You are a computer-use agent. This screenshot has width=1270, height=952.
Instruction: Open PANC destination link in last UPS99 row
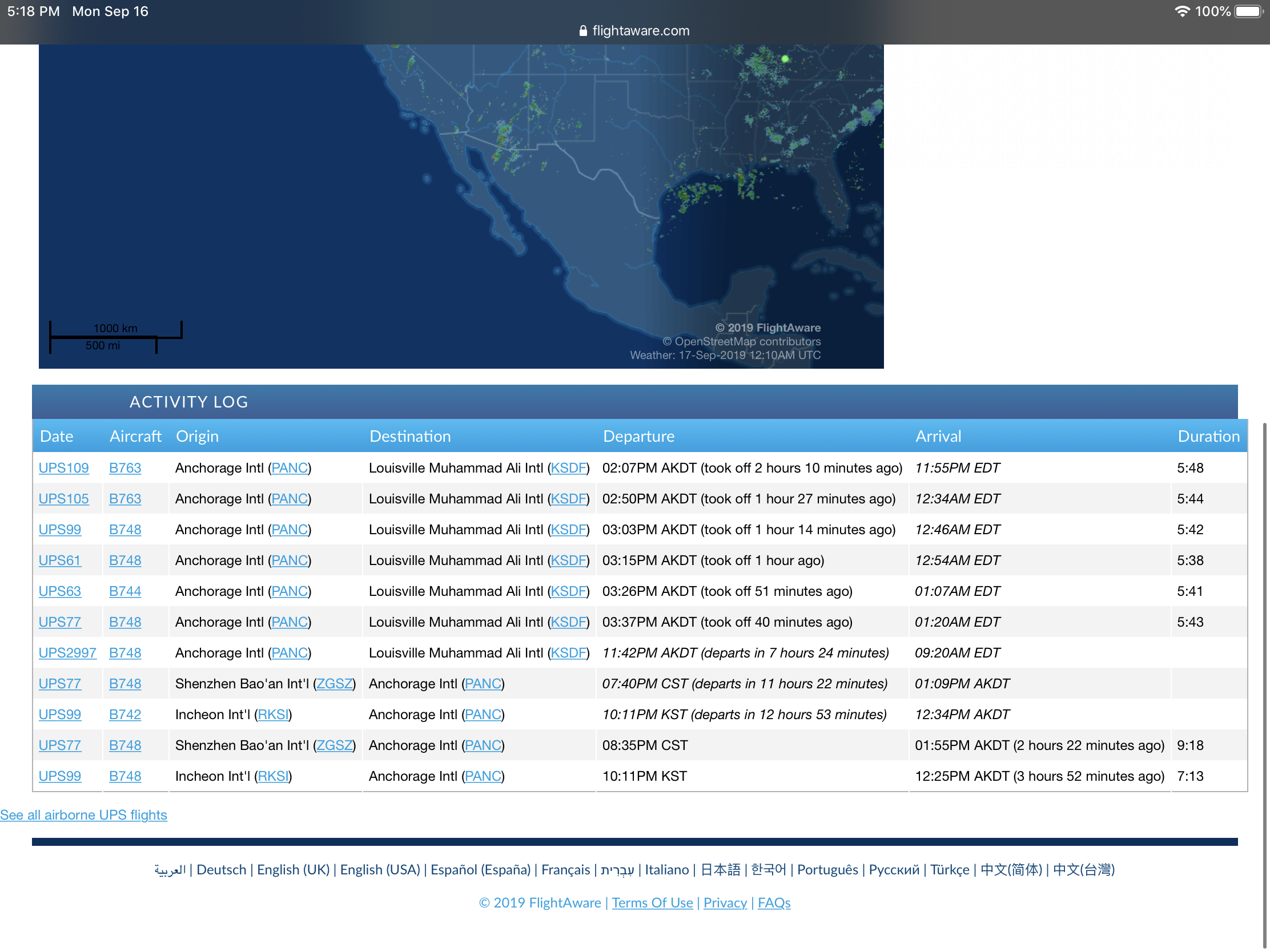click(x=483, y=777)
